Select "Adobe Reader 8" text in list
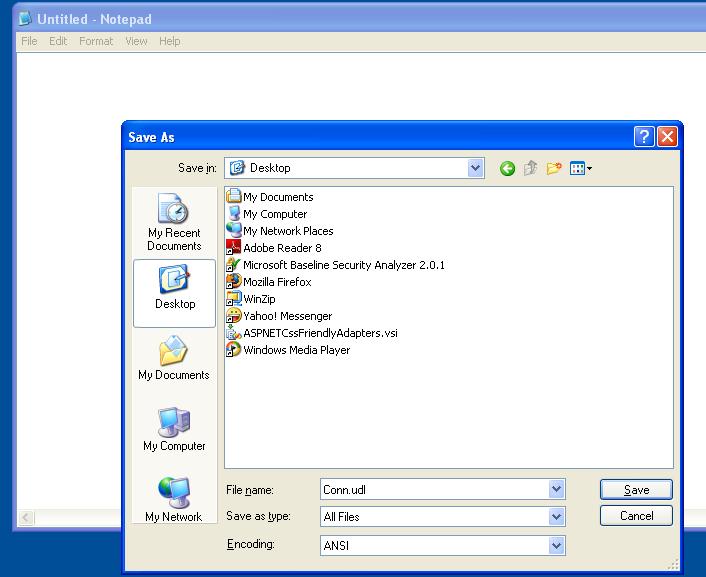The image size is (706, 577). (x=282, y=248)
